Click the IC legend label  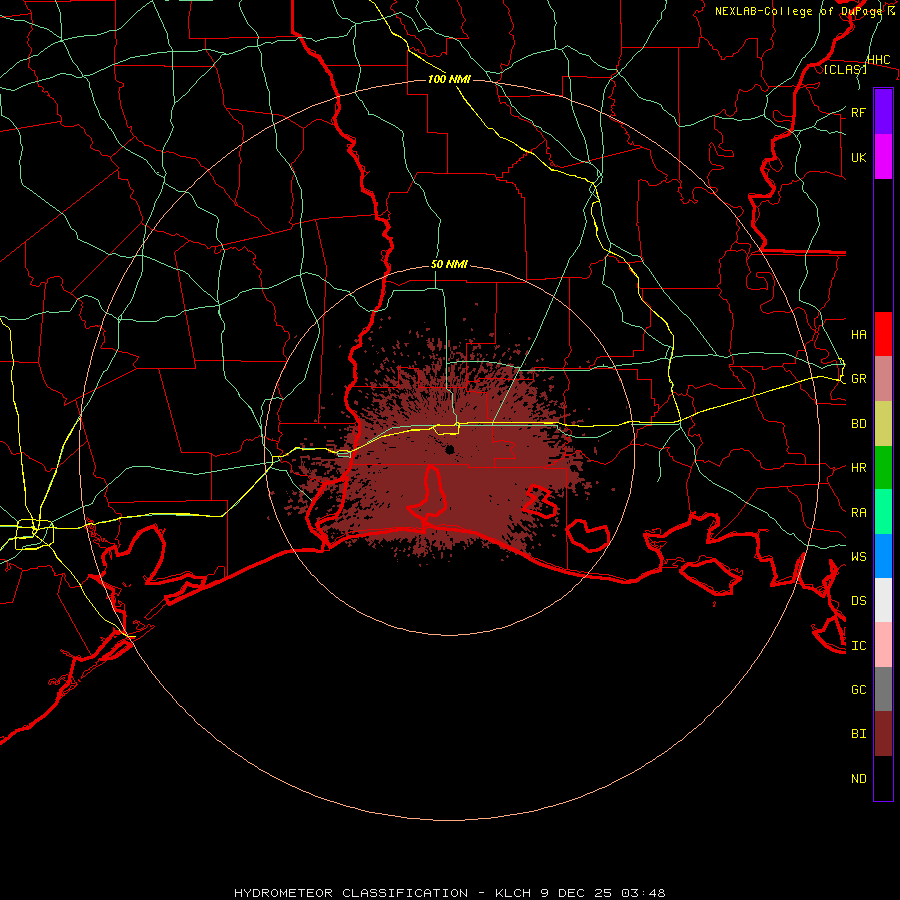[x=858, y=645]
